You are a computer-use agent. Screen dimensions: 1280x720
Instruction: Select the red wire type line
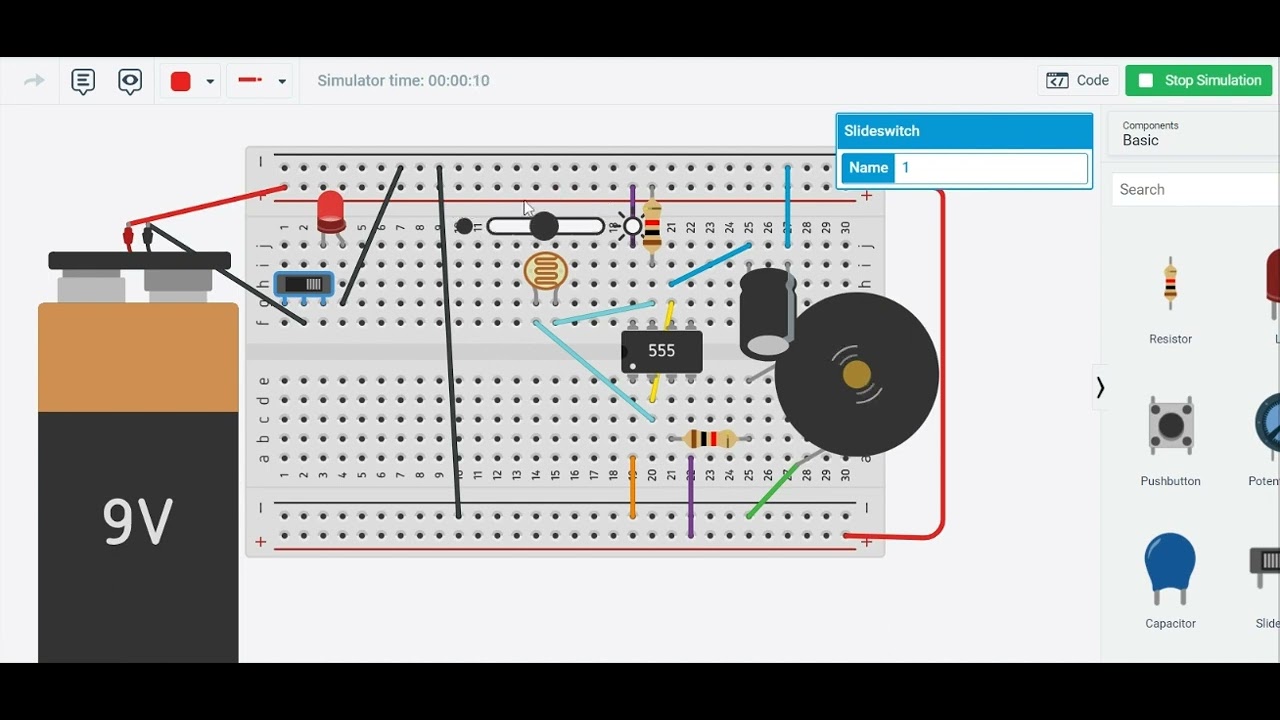pyautogui.click(x=250, y=80)
